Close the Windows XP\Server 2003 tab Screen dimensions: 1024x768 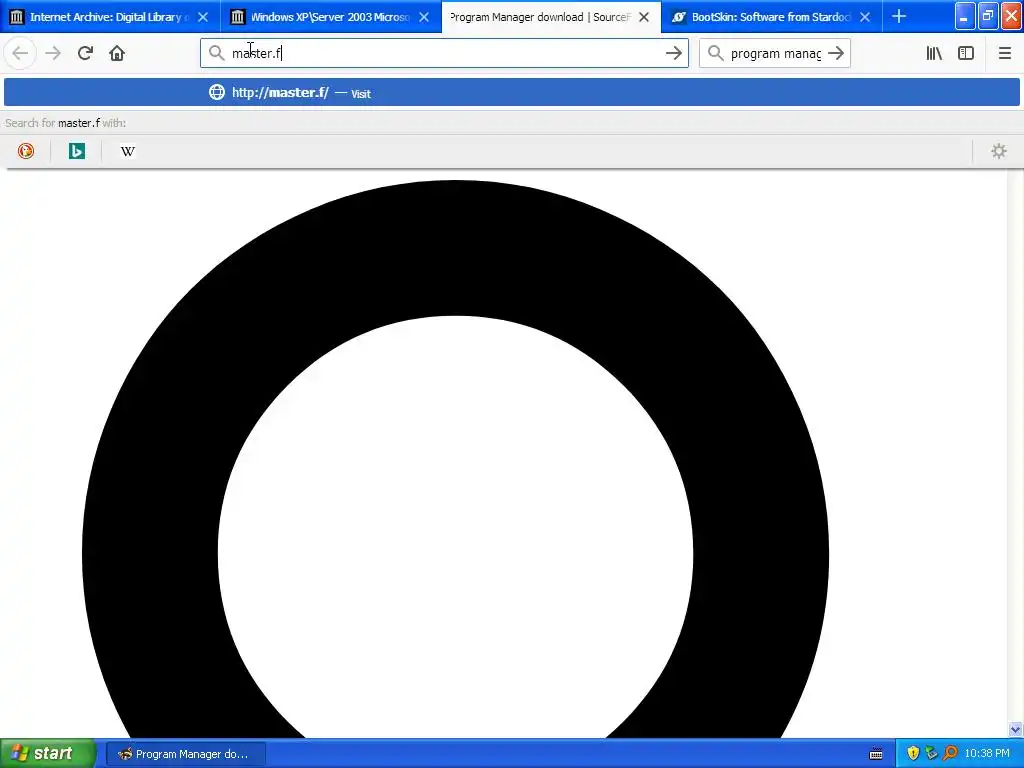pyautogui.click(x=424, y=17)
